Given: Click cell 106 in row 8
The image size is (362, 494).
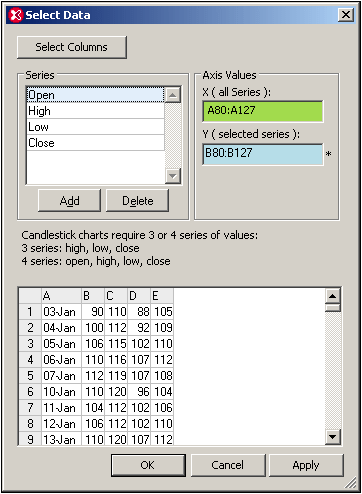Looking at the screenshot, I should click(x=93, y=424).
